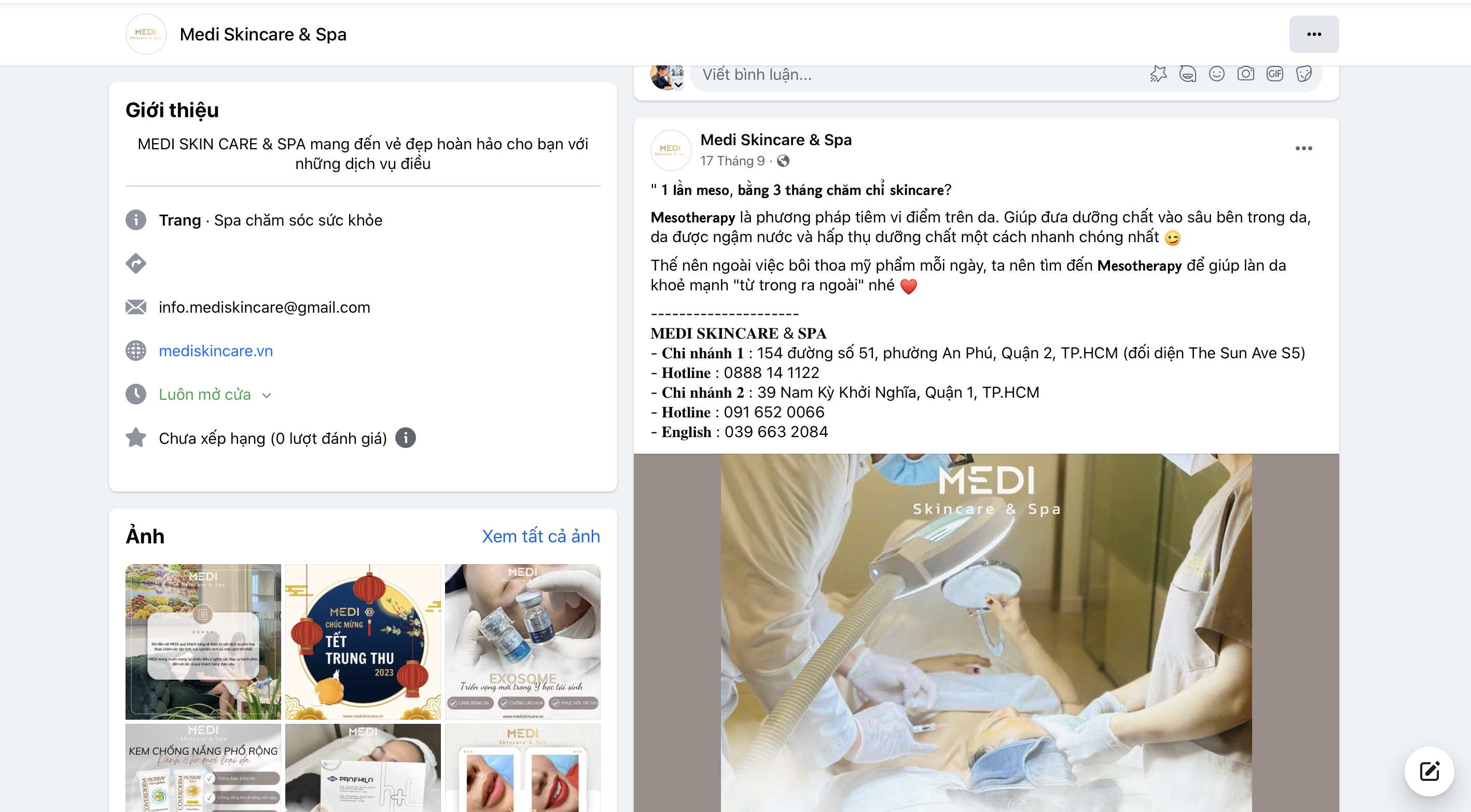The image size is (1471, 812).
Task: Open the sticker picker icon
Action: [1303, 74]
